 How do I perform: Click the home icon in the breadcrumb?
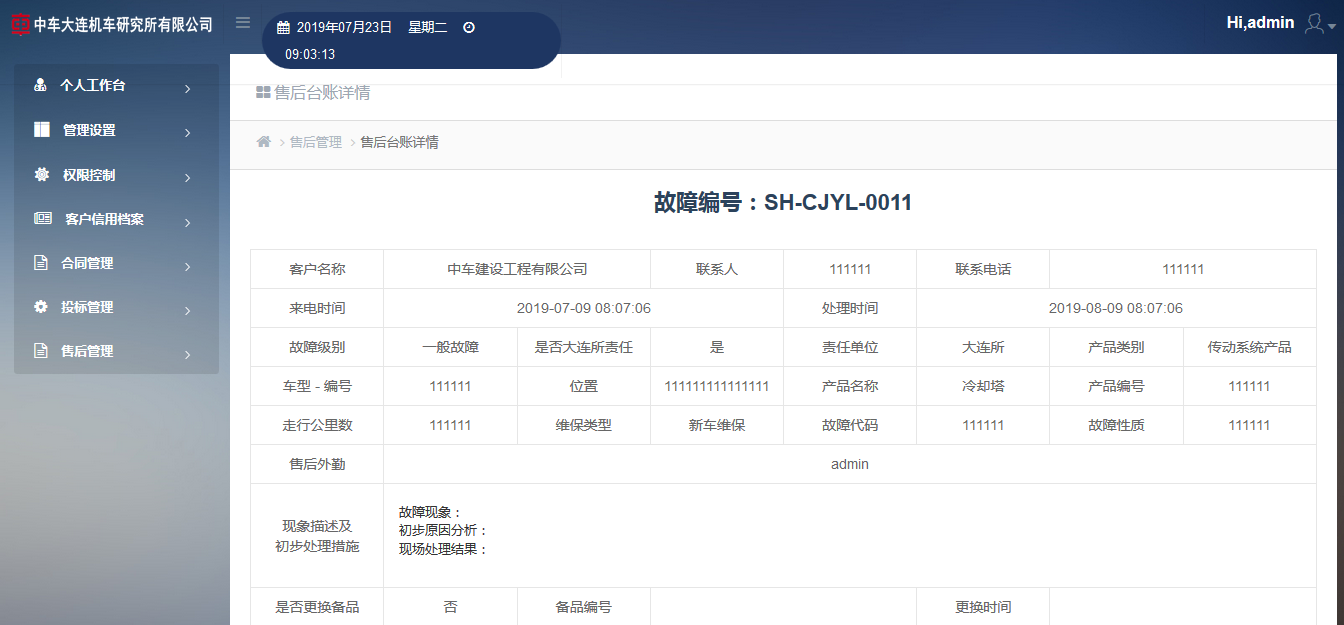click(x=262, y=142)
